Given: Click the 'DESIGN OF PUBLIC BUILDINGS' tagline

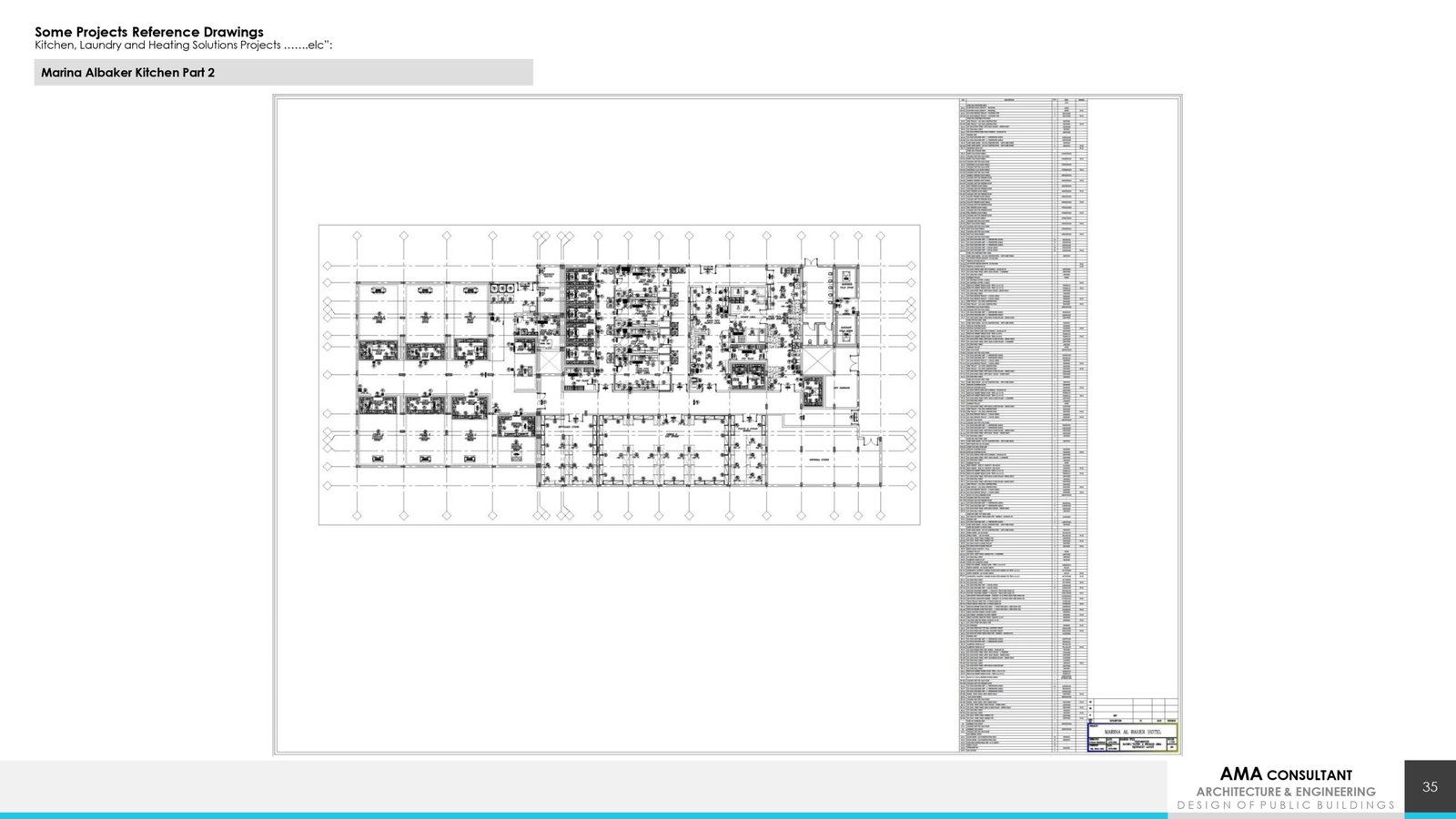Looking at the screenshot, I should click(x=1286, y=805).
